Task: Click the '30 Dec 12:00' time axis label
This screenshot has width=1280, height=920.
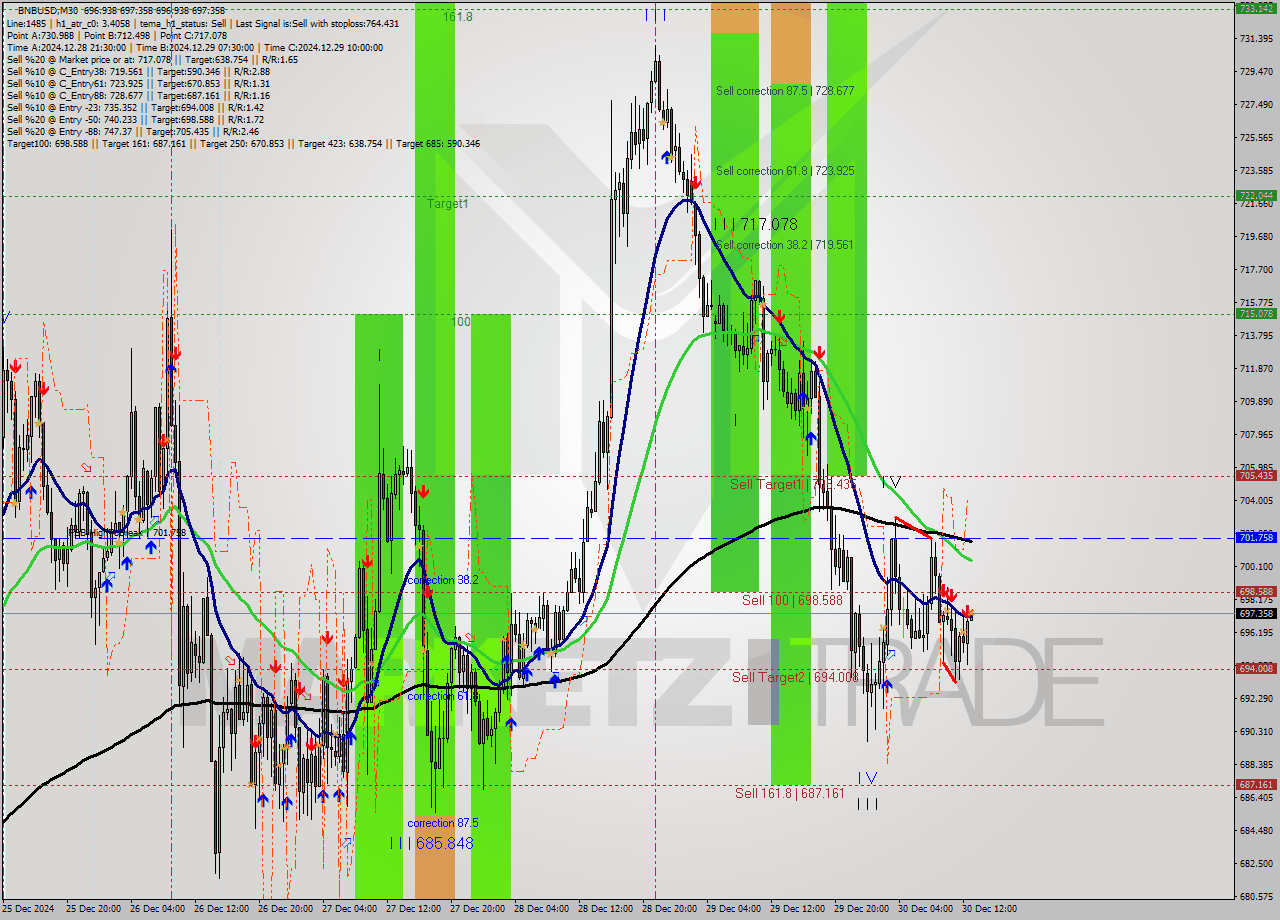Action: point(988,909)
